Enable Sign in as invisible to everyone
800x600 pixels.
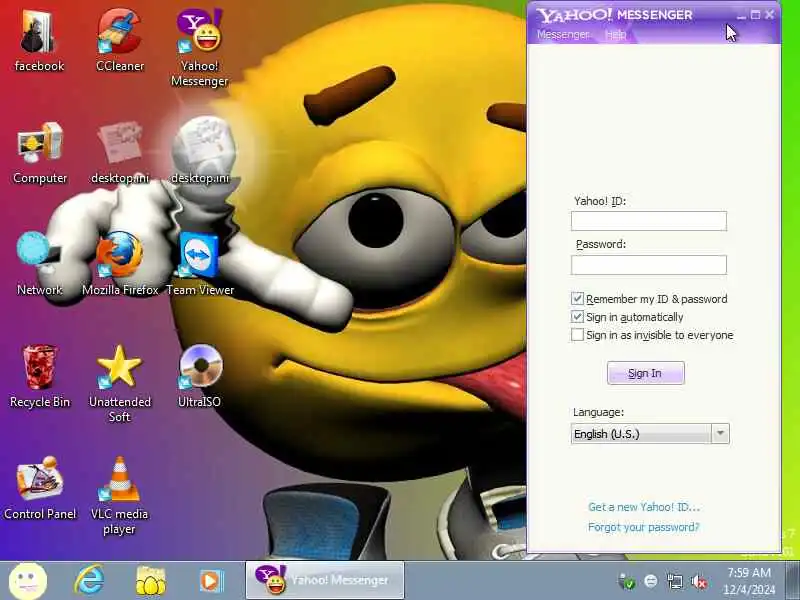click(x=577, y=335)
